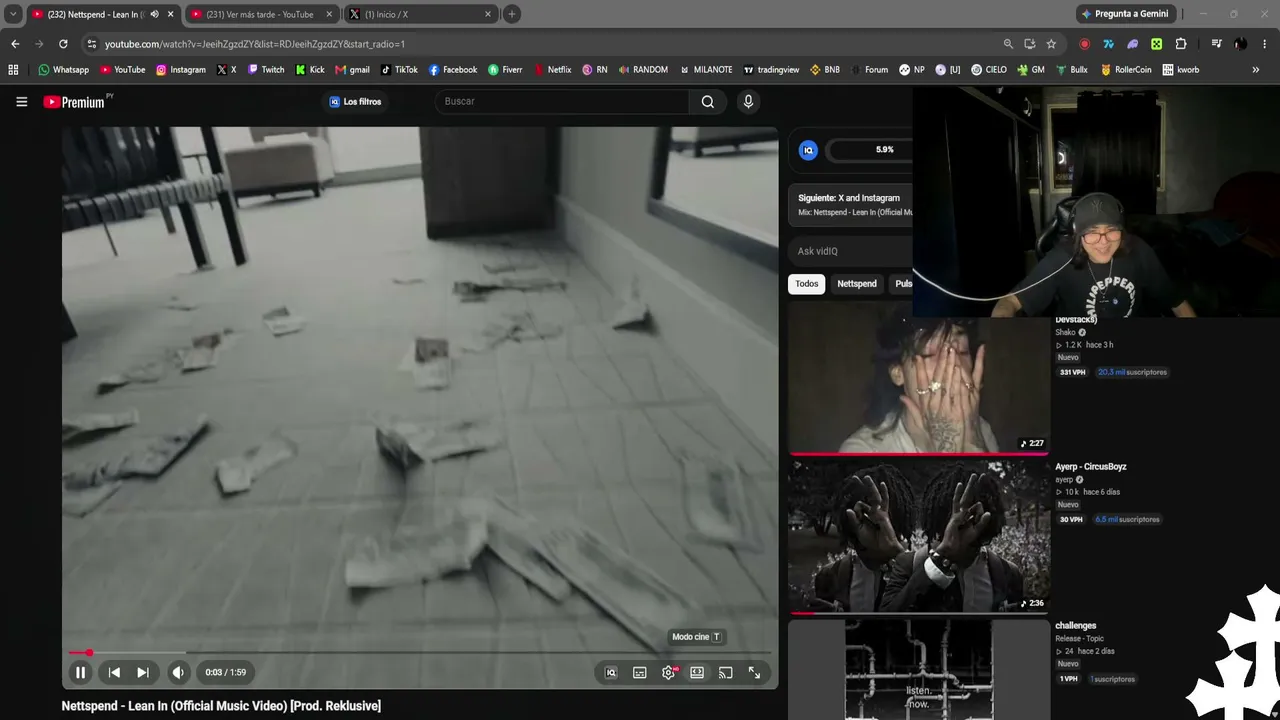Viewport: 1280px width, 720px height.
Task: Toggle cinema mode in player
Action: 697,673
